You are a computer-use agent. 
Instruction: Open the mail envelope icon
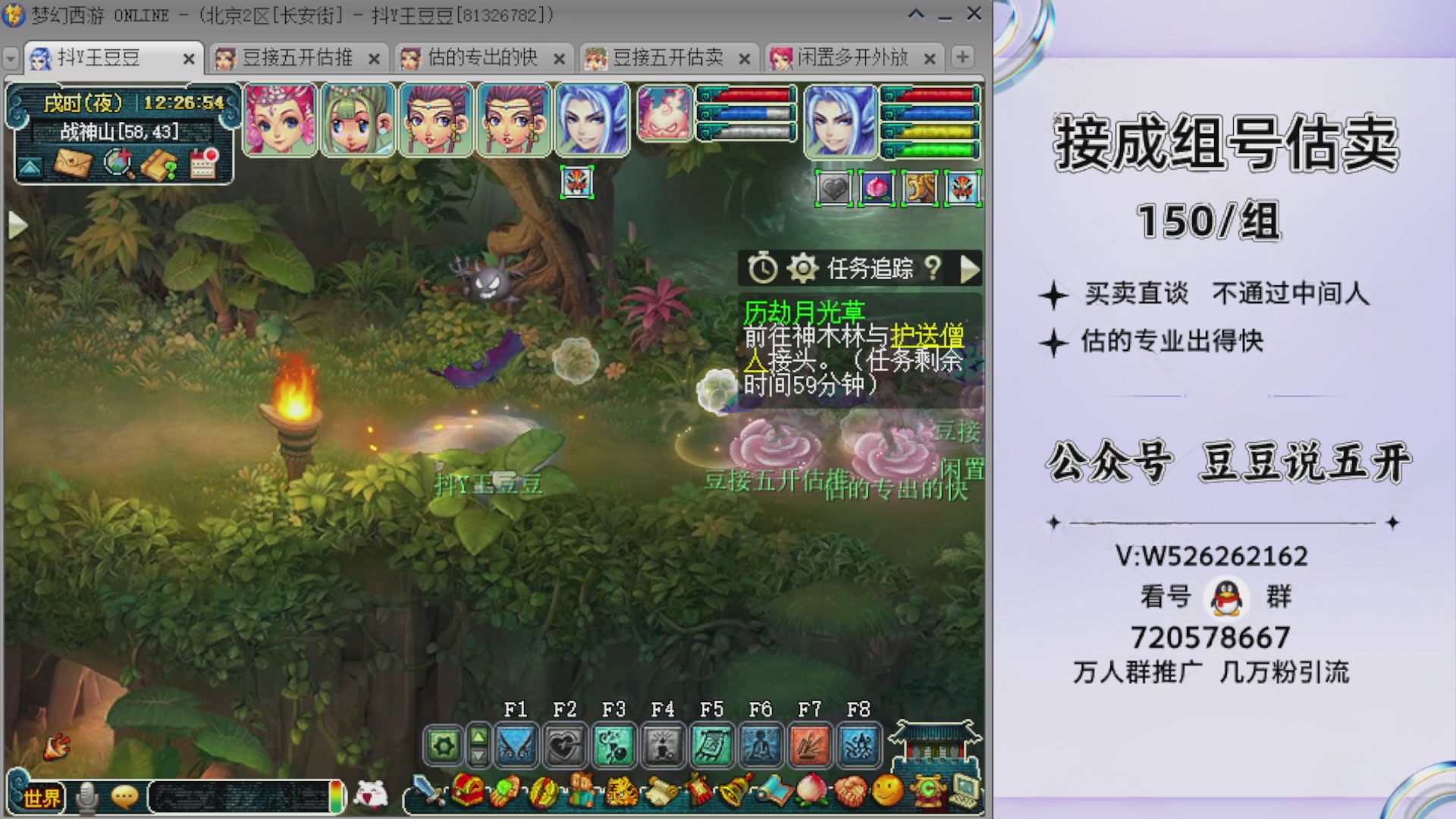pos(74,163)
